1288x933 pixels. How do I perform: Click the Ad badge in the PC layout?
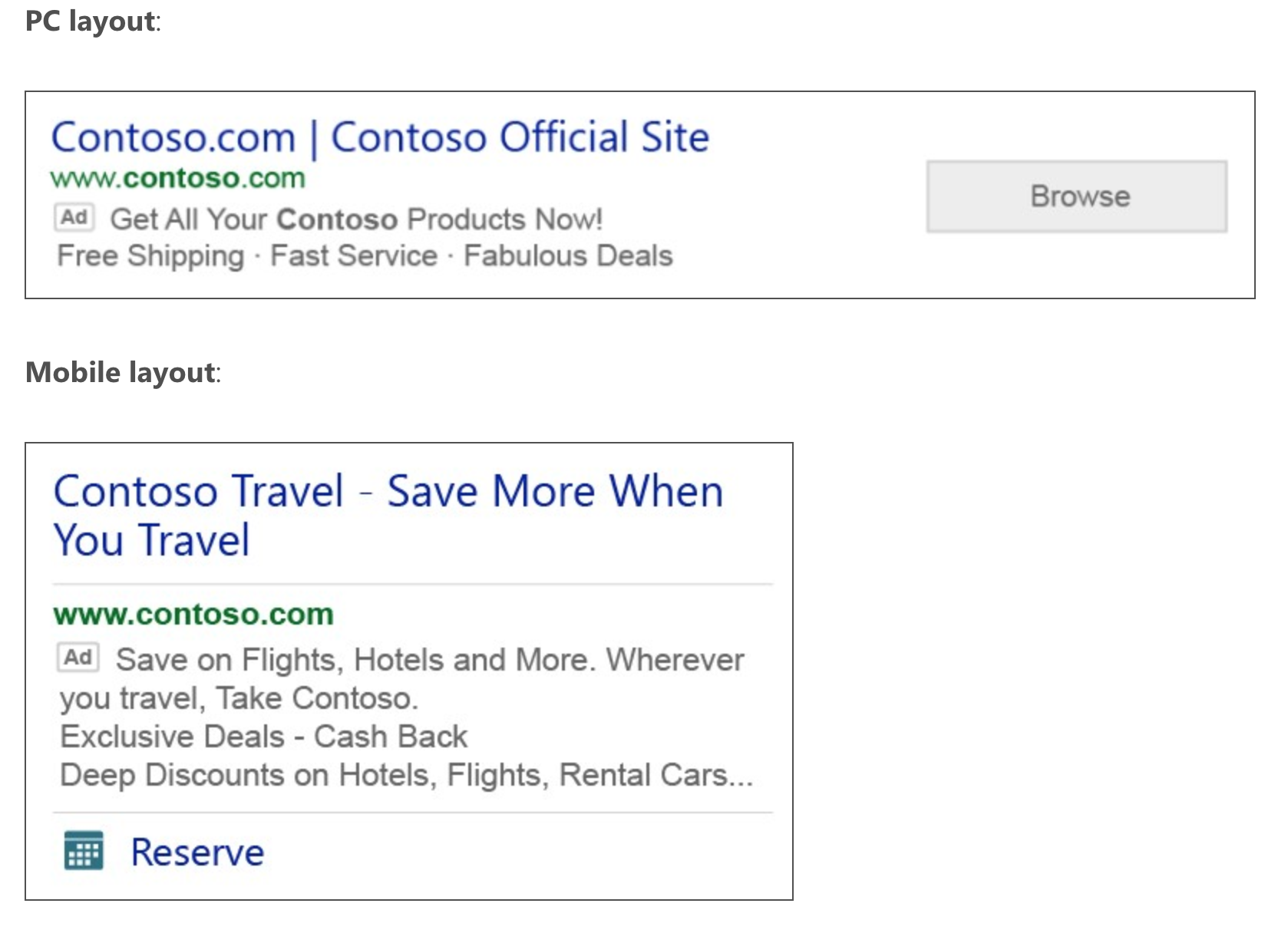[74, 217]
